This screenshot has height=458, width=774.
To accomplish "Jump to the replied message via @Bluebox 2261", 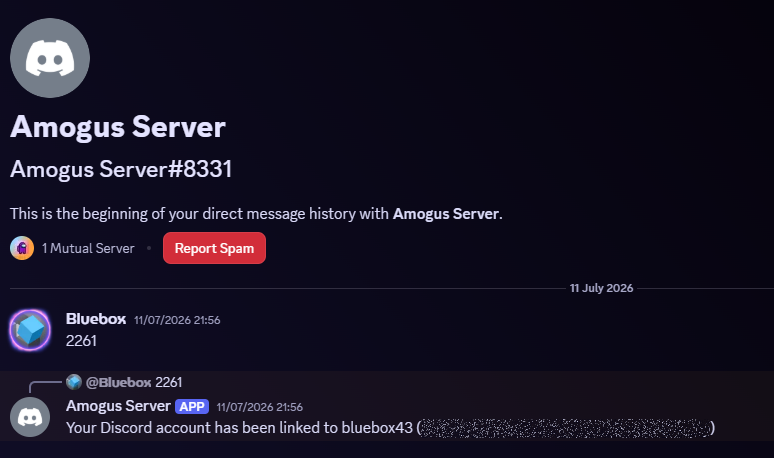I will coord(134,382).
